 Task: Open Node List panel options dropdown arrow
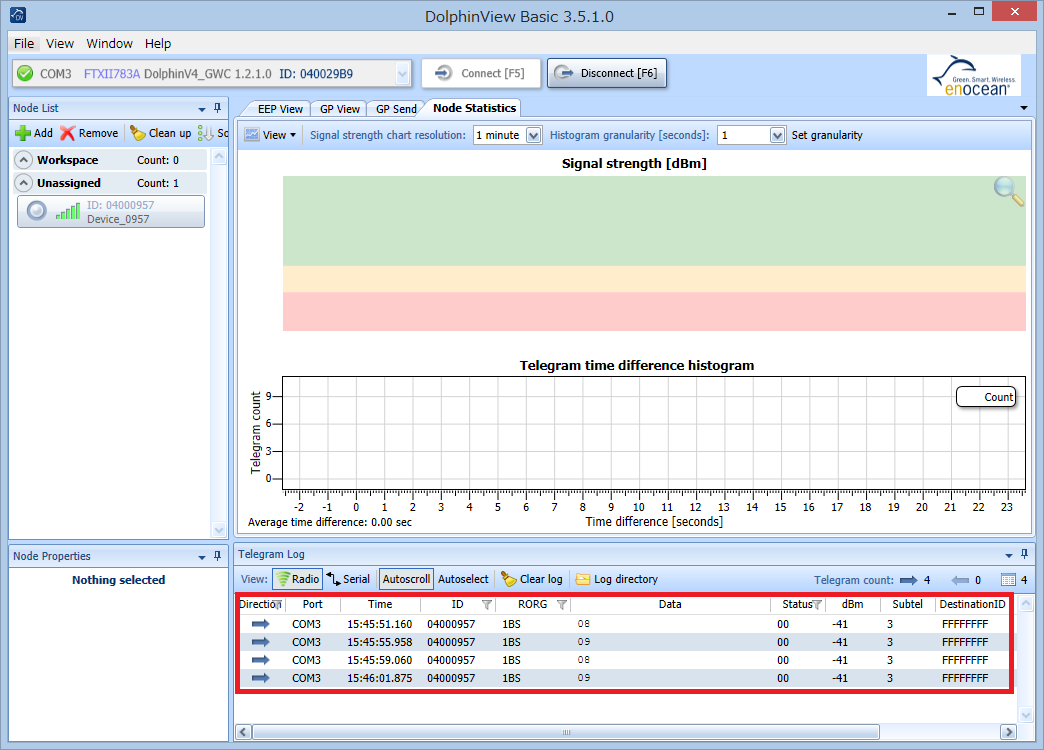[202, 109]
